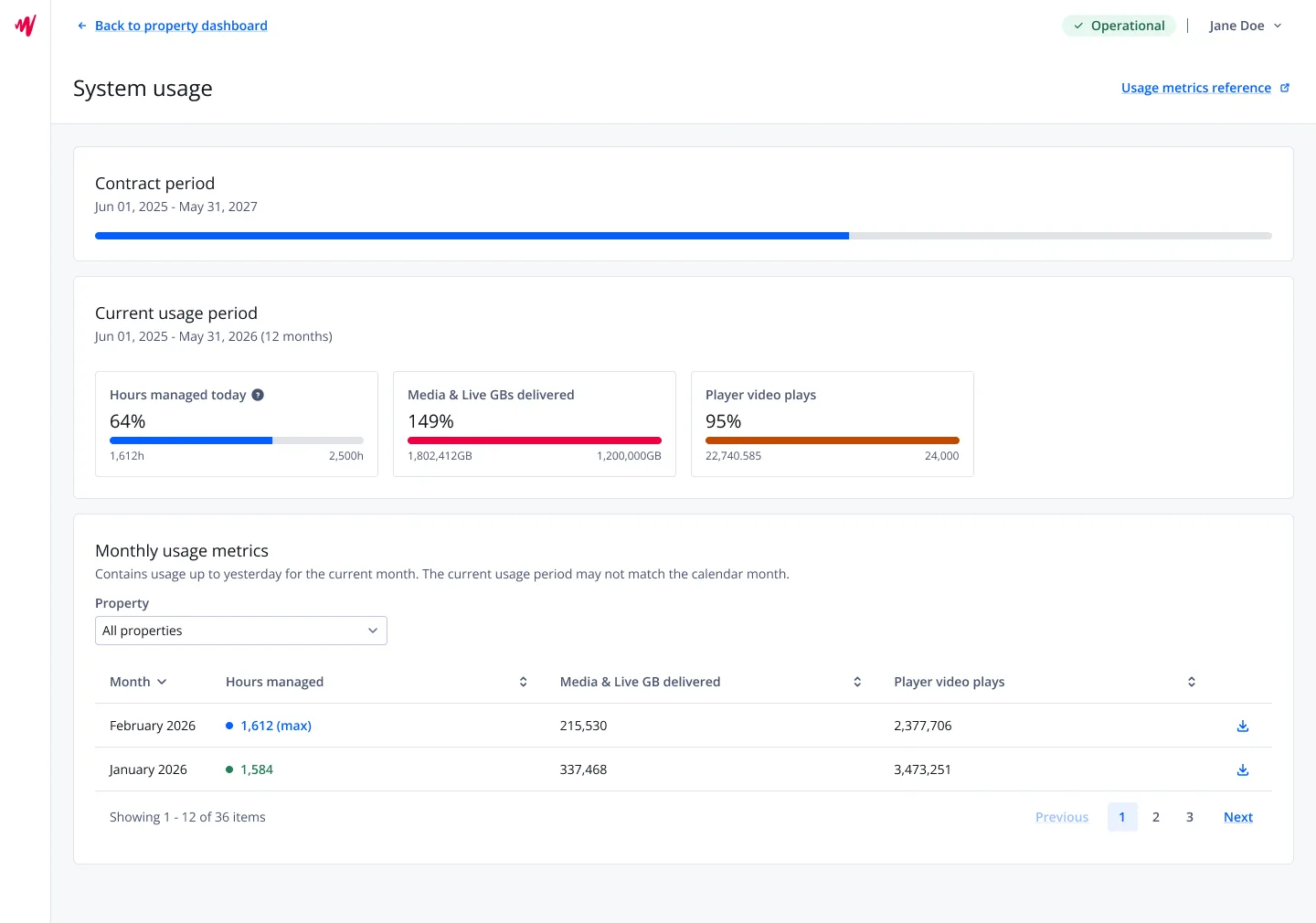This screenshot has width=1316, height=923.
Task: Open the All properties dropdown
Action: 241,631
